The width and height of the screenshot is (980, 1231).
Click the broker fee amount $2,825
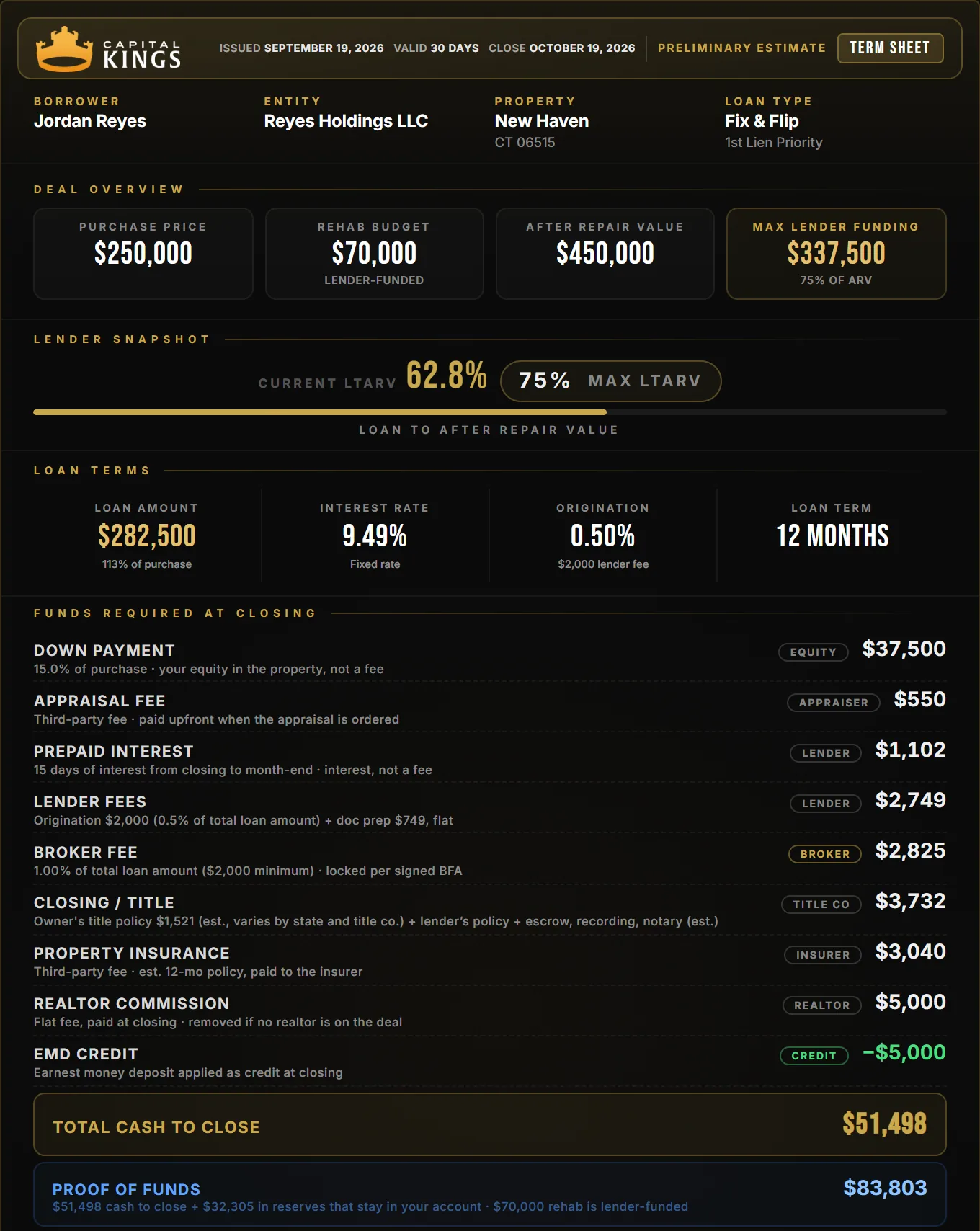tap(910, 851)
